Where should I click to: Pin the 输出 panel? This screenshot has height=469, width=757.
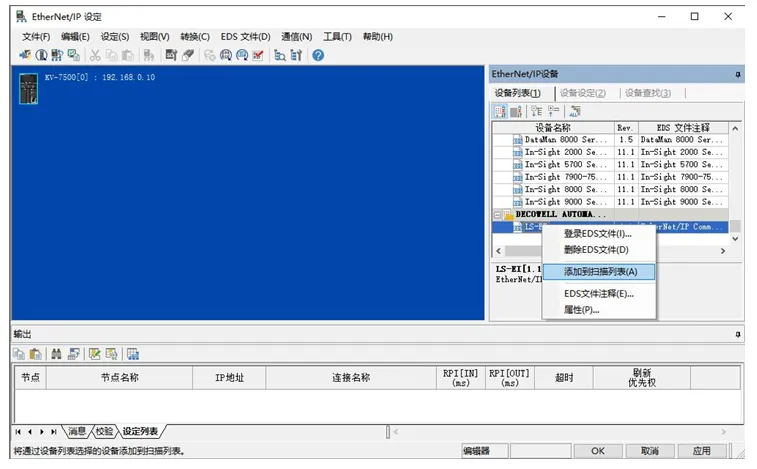pos(738,334)
